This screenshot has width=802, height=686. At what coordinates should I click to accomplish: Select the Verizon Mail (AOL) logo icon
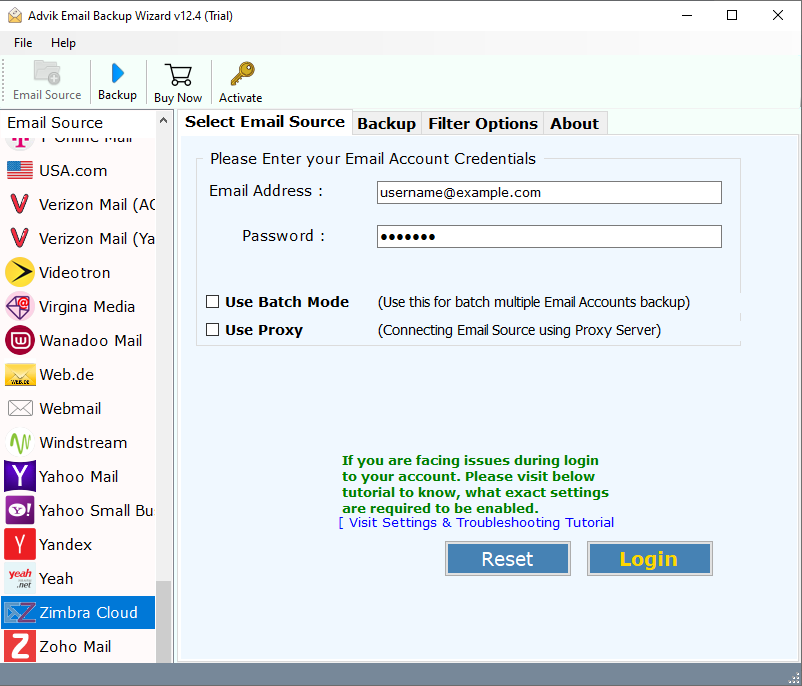pos(19,204)
